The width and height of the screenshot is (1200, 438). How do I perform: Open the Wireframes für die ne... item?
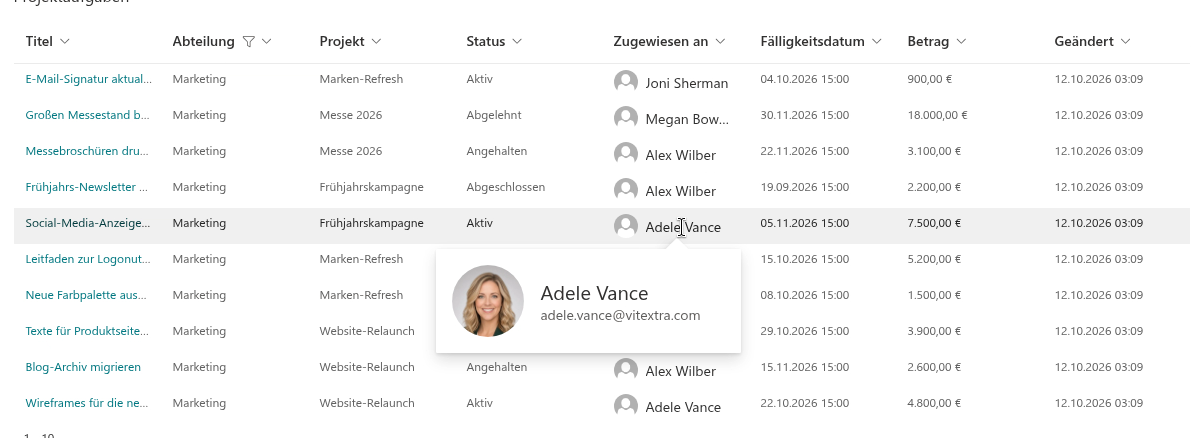point(88,403)
